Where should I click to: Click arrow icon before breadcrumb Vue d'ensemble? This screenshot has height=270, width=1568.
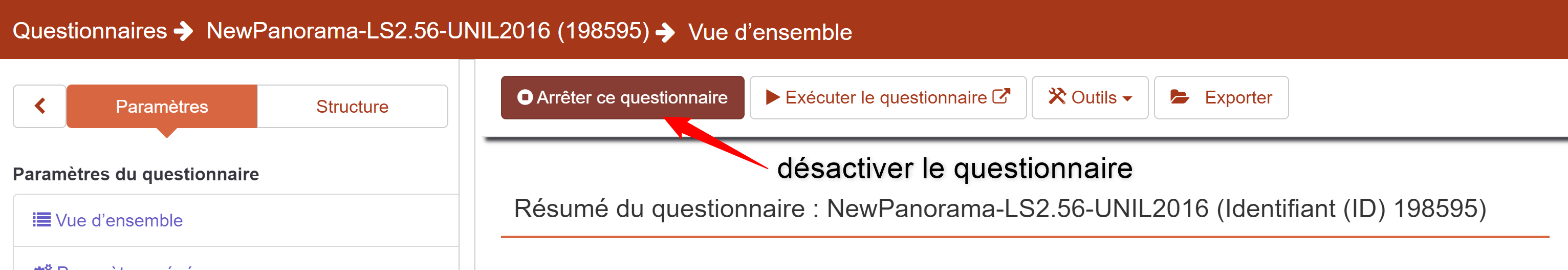click(666, 32)
